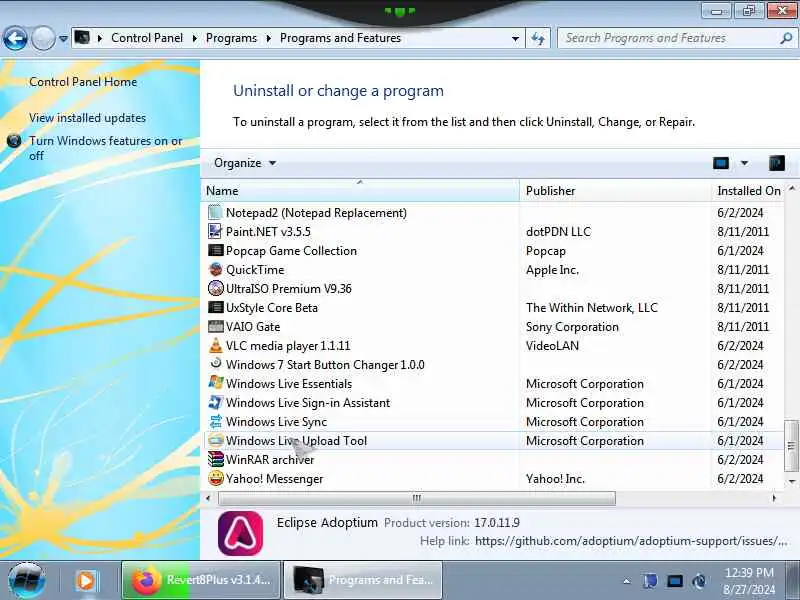
Task: Select Windows 7 Start Button Changer icon
Action: pyautogui.click(x=215, y=364)
